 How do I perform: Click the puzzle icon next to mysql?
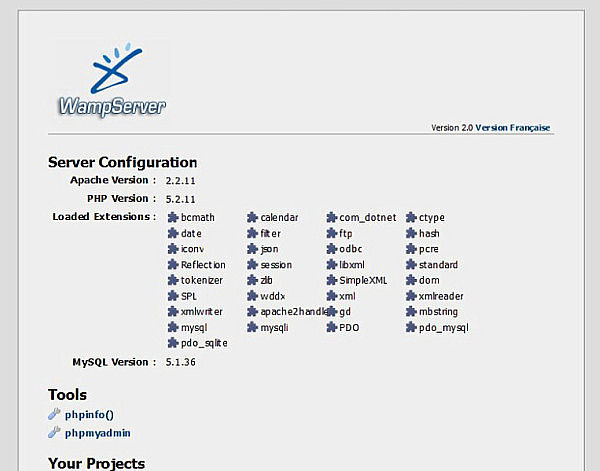(173, 328)
